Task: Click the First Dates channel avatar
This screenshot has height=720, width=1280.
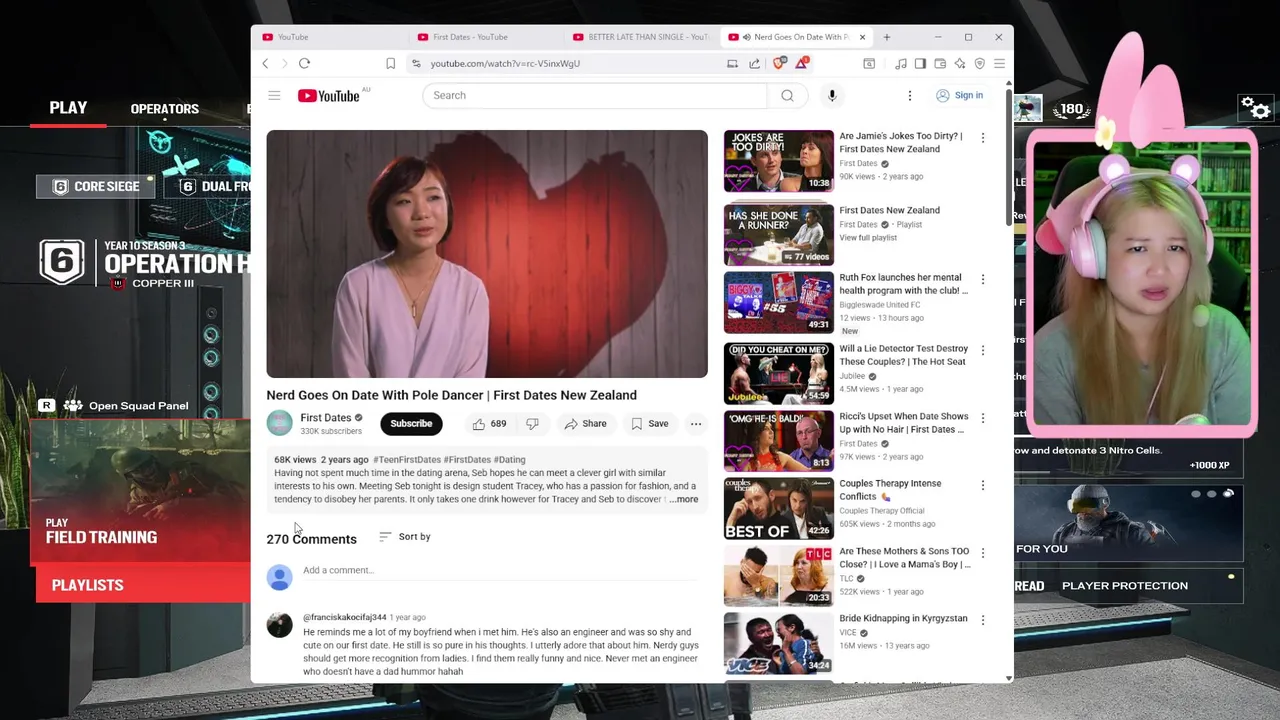Action: [x=280, y=423]
